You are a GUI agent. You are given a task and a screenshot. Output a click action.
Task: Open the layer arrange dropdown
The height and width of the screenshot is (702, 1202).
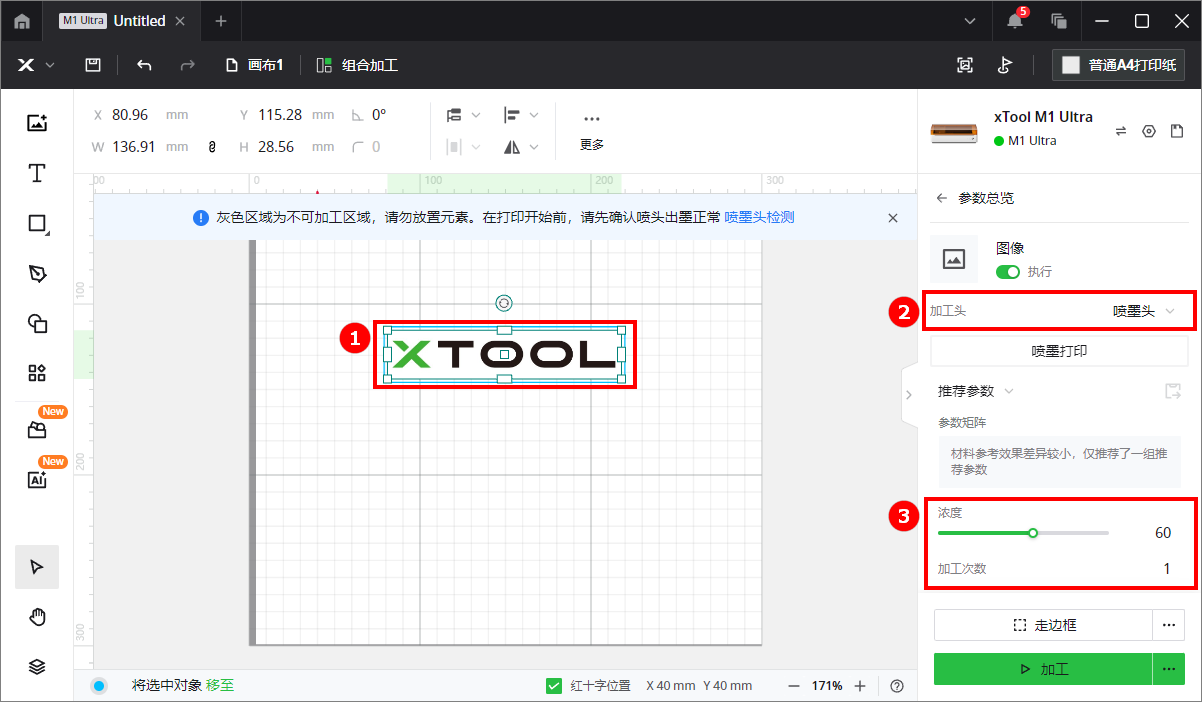click(x=464, y=115)
